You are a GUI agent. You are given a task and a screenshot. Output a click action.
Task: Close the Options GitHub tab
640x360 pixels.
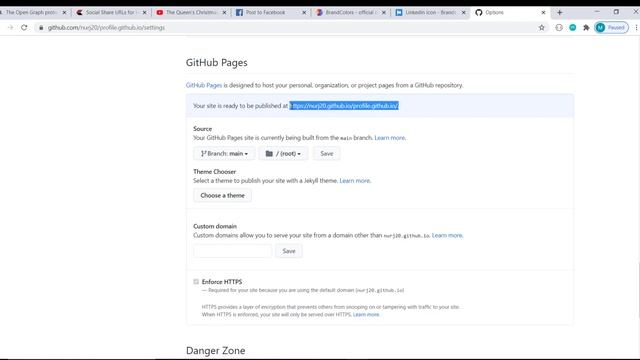pyautogui.click(x=543, y=13)
